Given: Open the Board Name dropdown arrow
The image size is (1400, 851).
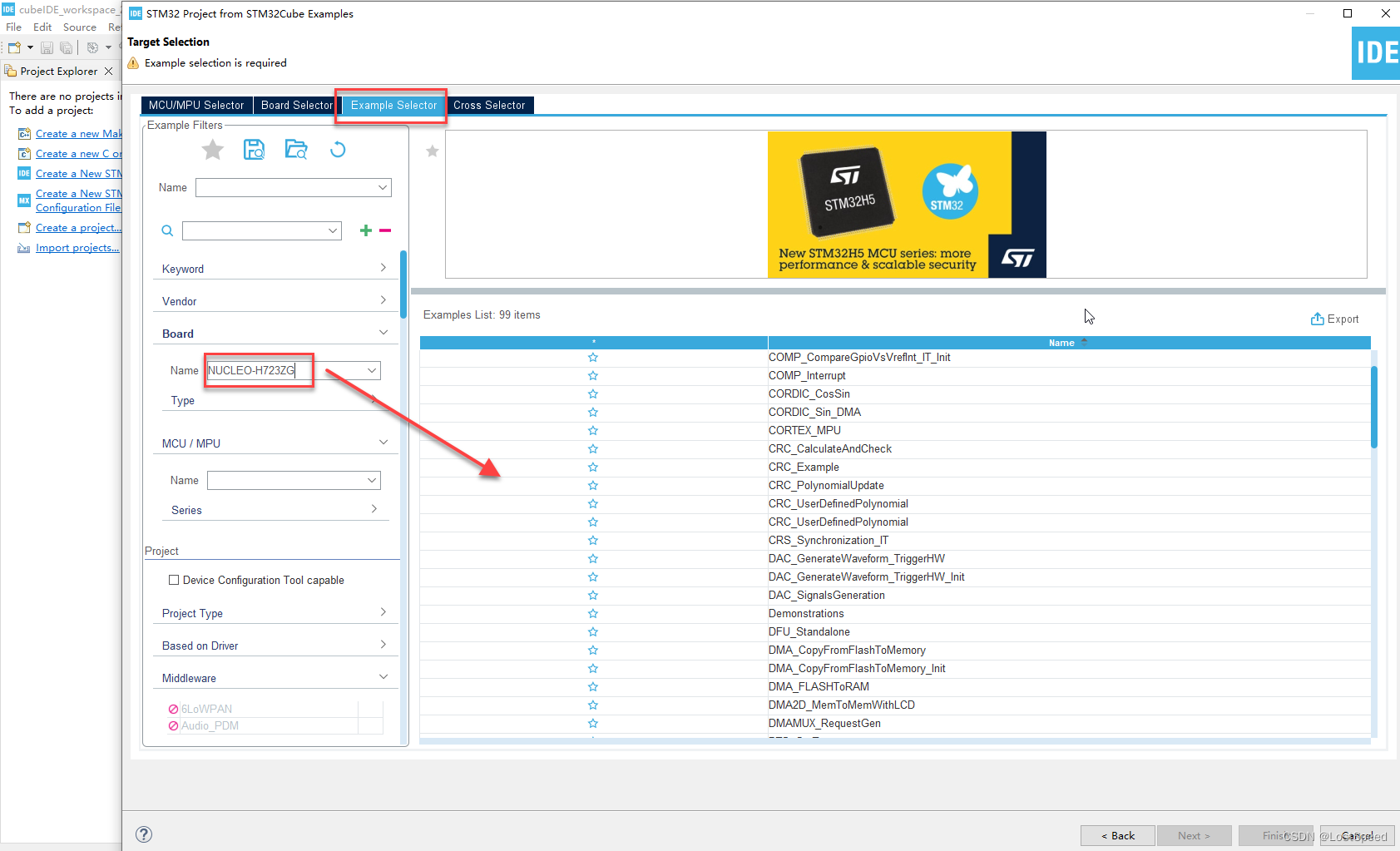Looking at the screenshot, I should tap(372, 370).
